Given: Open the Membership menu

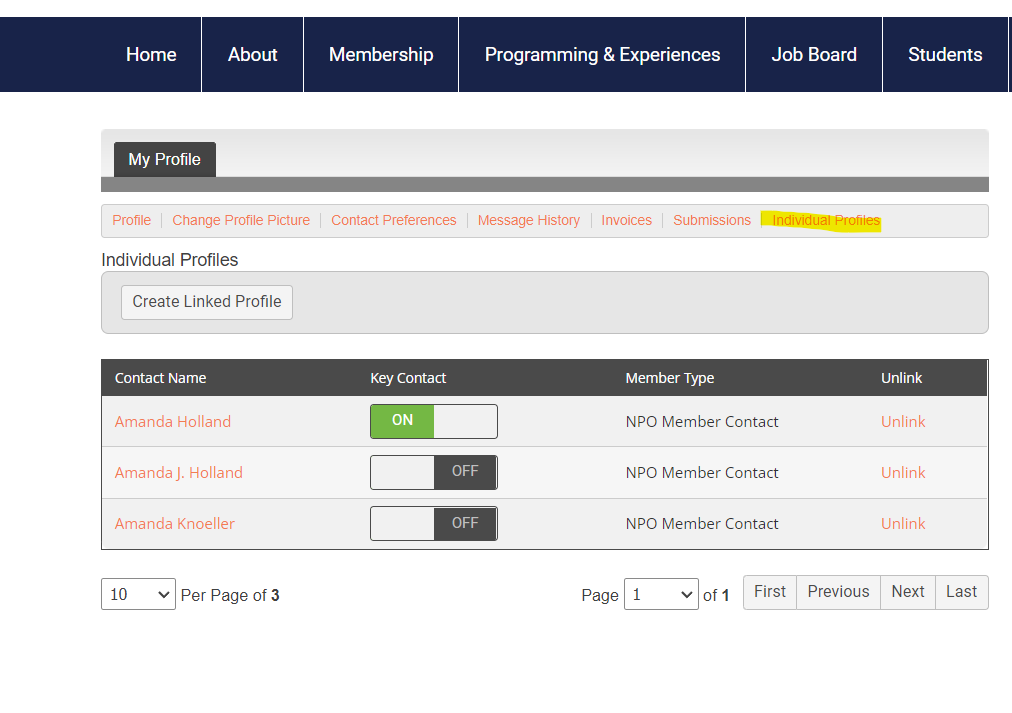Looking at the screenshot, I should 381,55.
